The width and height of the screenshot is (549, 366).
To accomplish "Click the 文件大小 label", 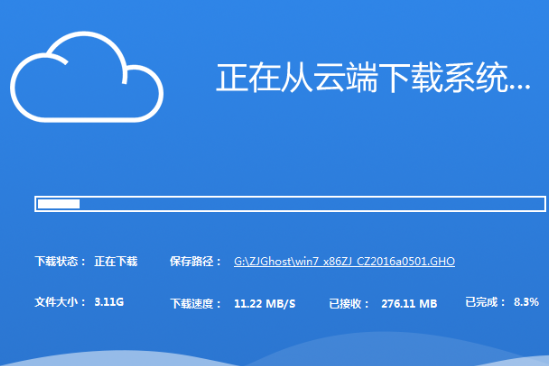I will tap(60, 302).
